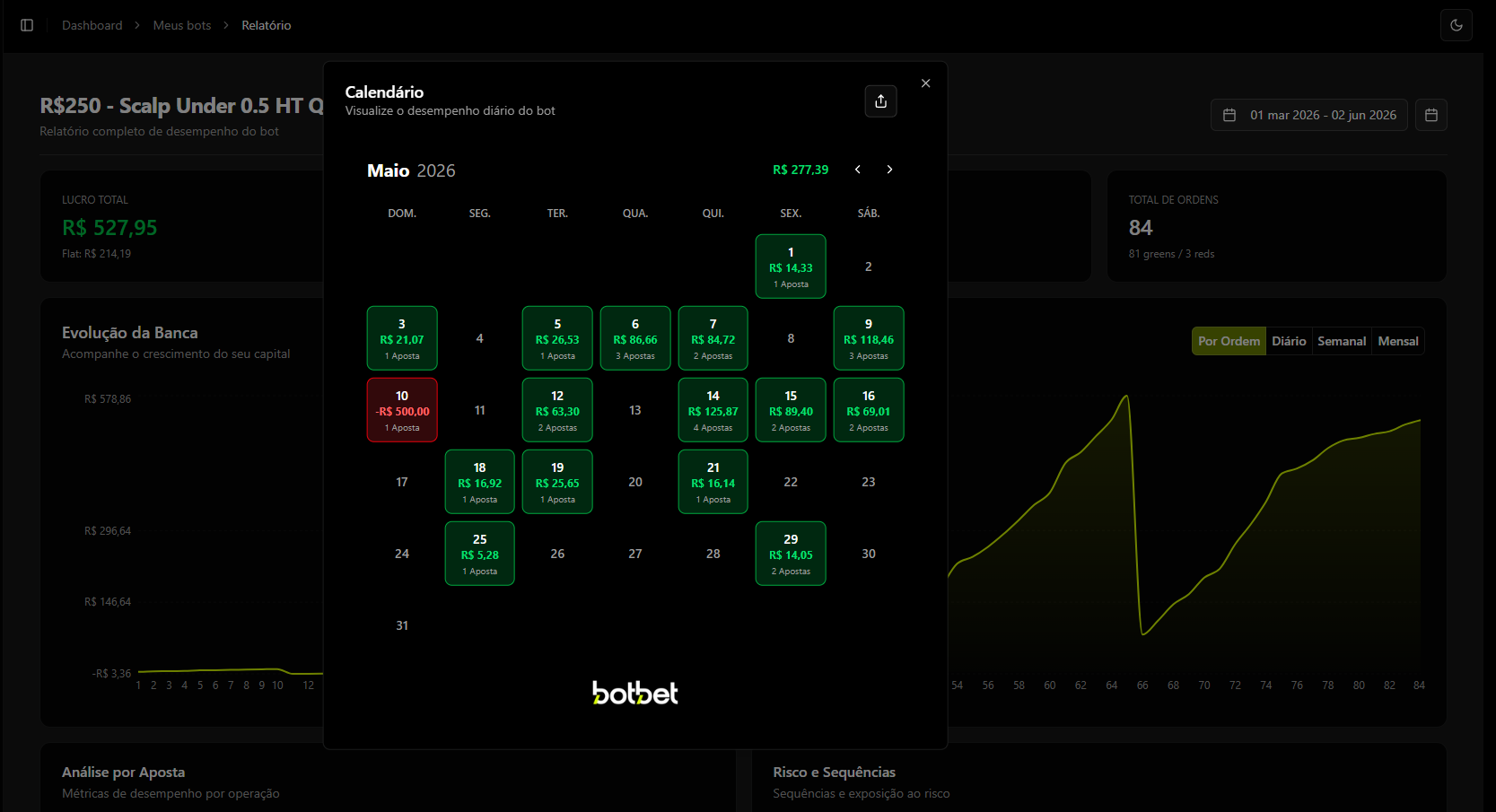1496x812 pixels.
Task: Click the chart peak near order 65
Action: (x=1125, y=397)
